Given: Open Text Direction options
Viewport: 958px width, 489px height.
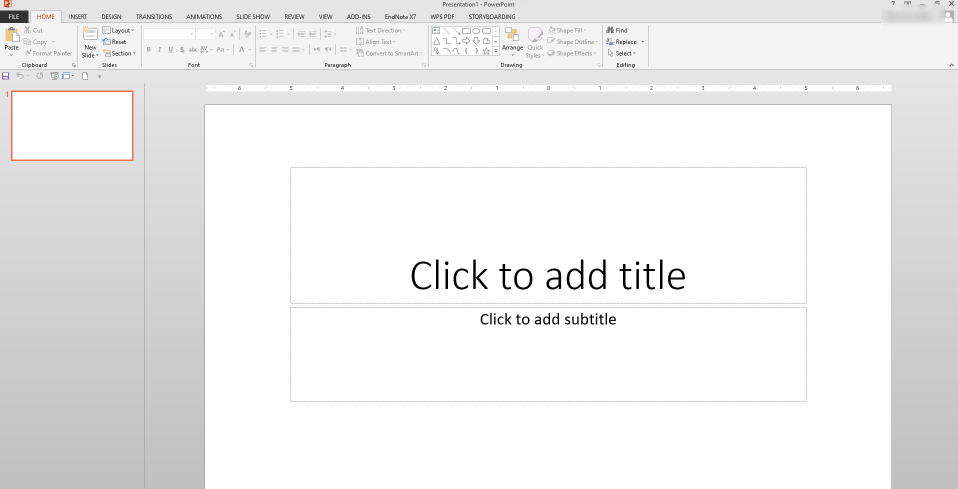Looking at the screenshot, I should click(x=381, y=30).
